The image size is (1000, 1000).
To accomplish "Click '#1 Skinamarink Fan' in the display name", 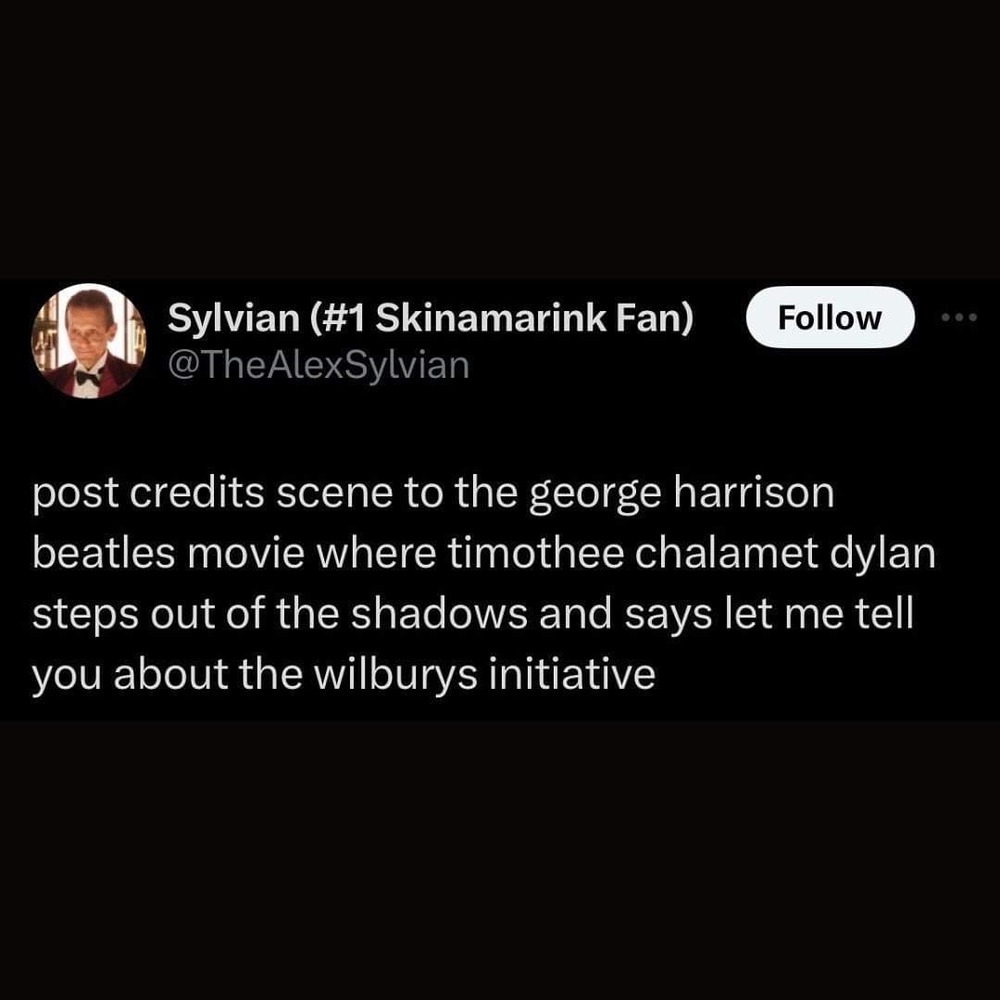I will (x=503, y=318).
